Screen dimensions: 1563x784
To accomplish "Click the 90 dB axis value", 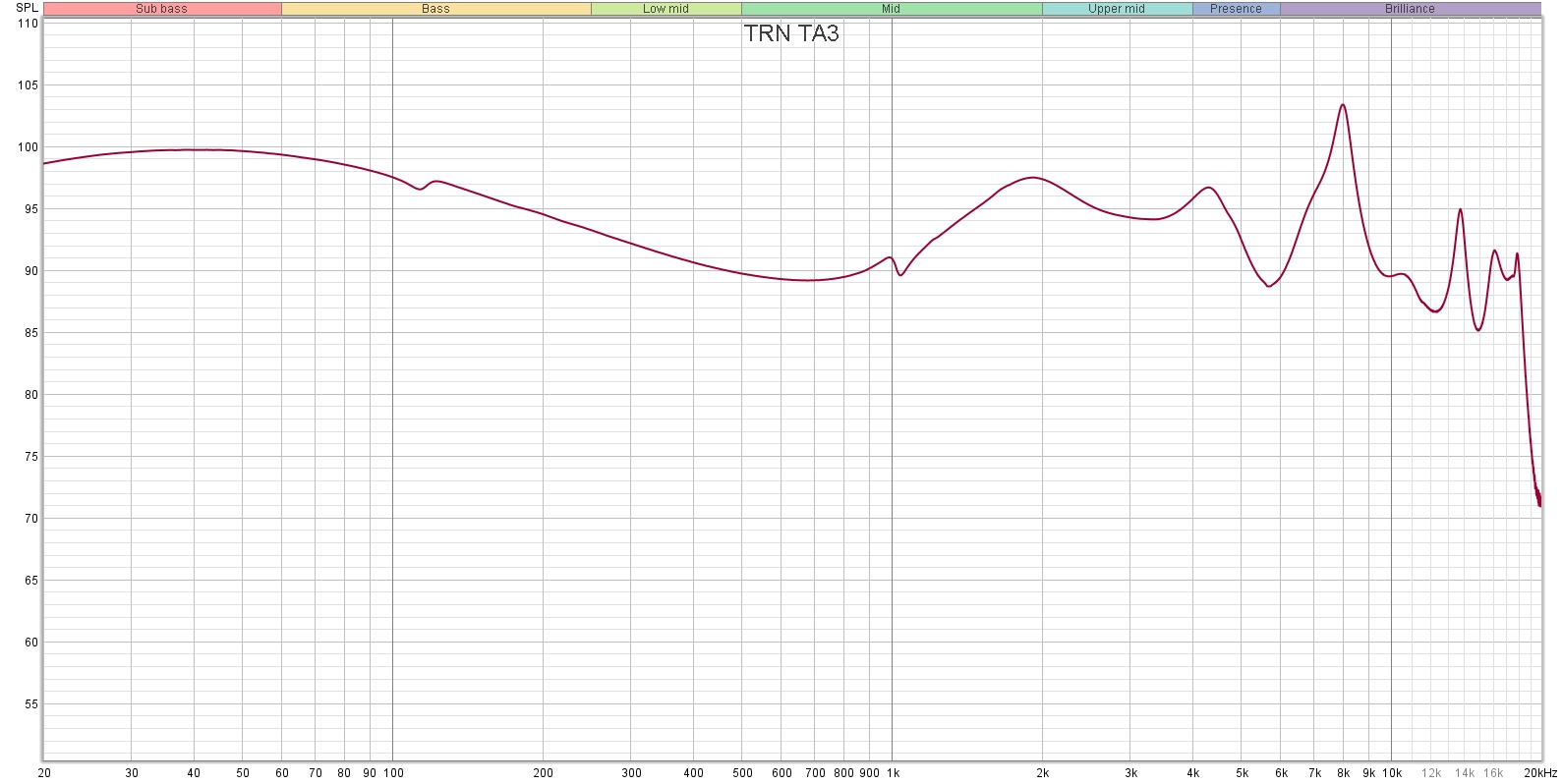I will [x=30, y=271].
